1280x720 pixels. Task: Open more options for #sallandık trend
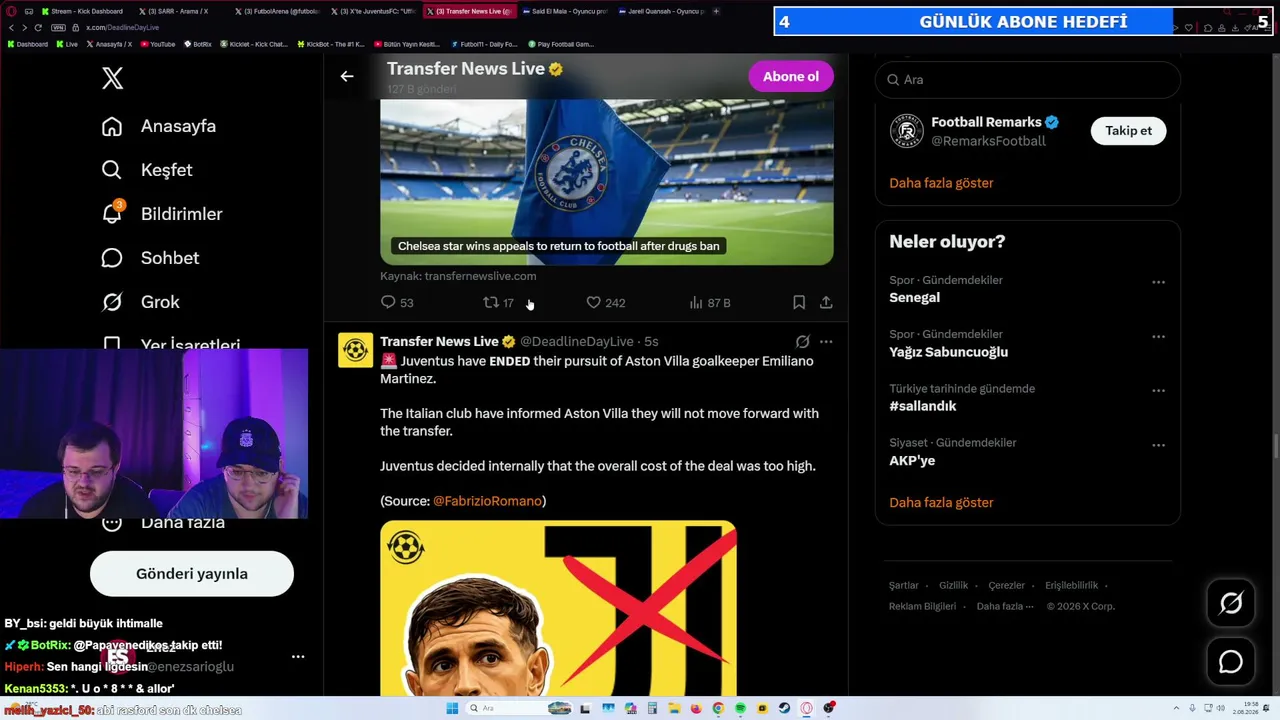[x=1158, y=391]
